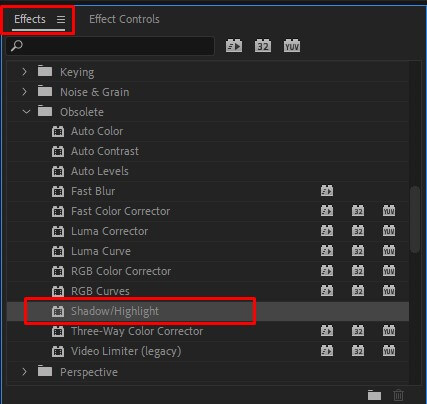Click the search magnifier icon
The image size is (427, 404).
point(17,46)
